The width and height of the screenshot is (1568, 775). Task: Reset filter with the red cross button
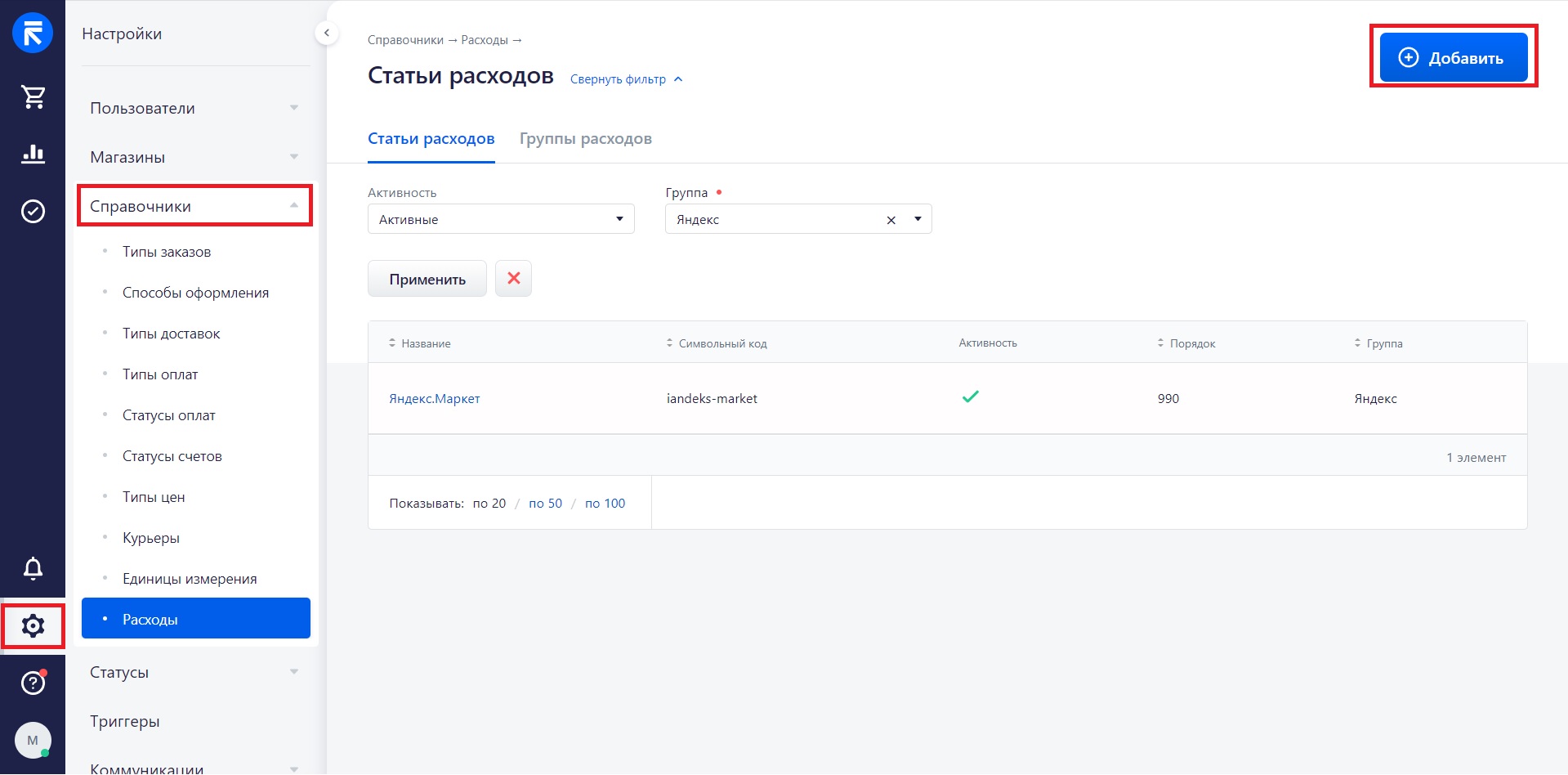513,279
